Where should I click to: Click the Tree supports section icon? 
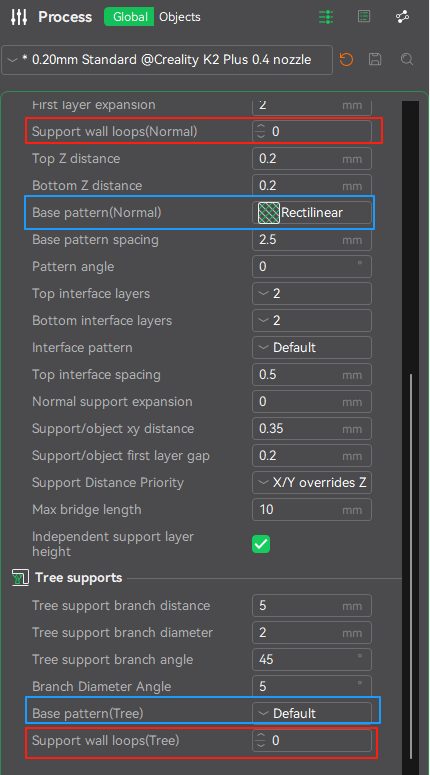[x=19, y=577]
